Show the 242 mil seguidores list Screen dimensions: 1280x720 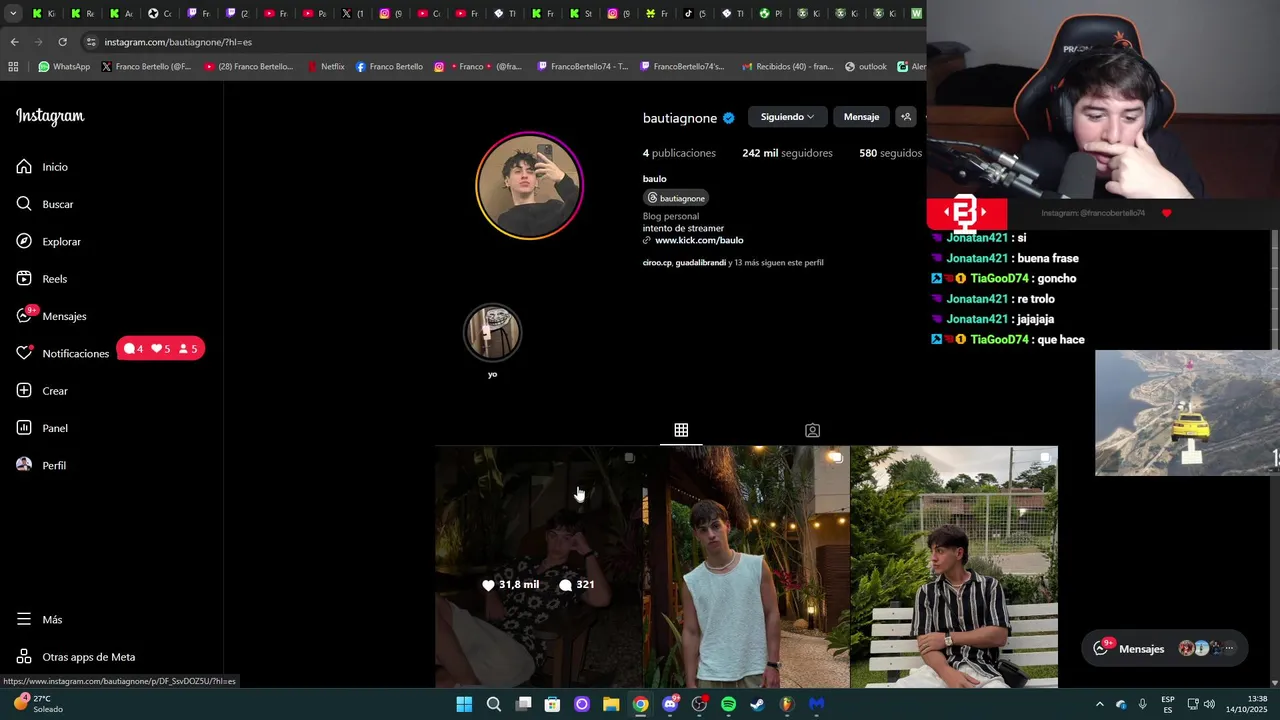coord(787,153)
